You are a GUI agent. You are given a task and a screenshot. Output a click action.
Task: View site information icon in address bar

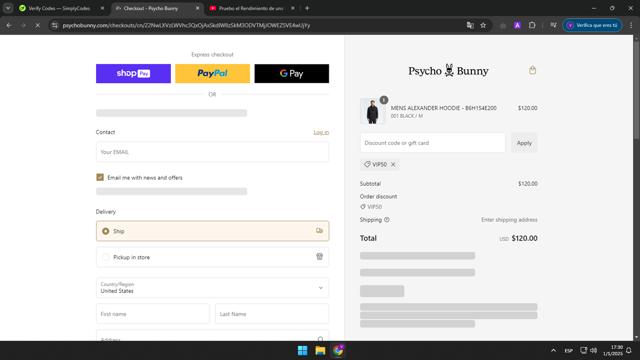pyautogui.click(x=55, y=25)
